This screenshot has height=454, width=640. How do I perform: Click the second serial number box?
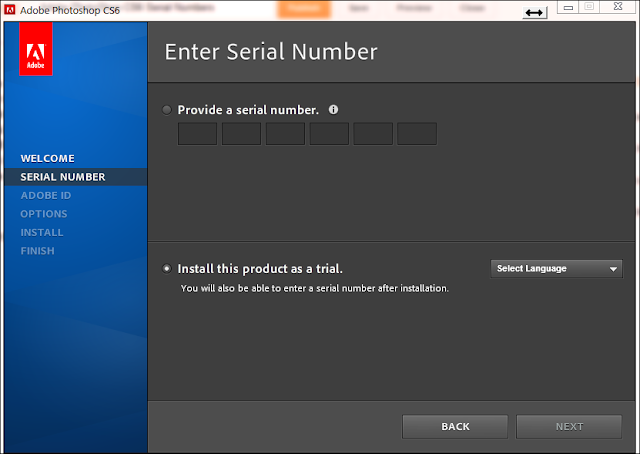[241, 134]
